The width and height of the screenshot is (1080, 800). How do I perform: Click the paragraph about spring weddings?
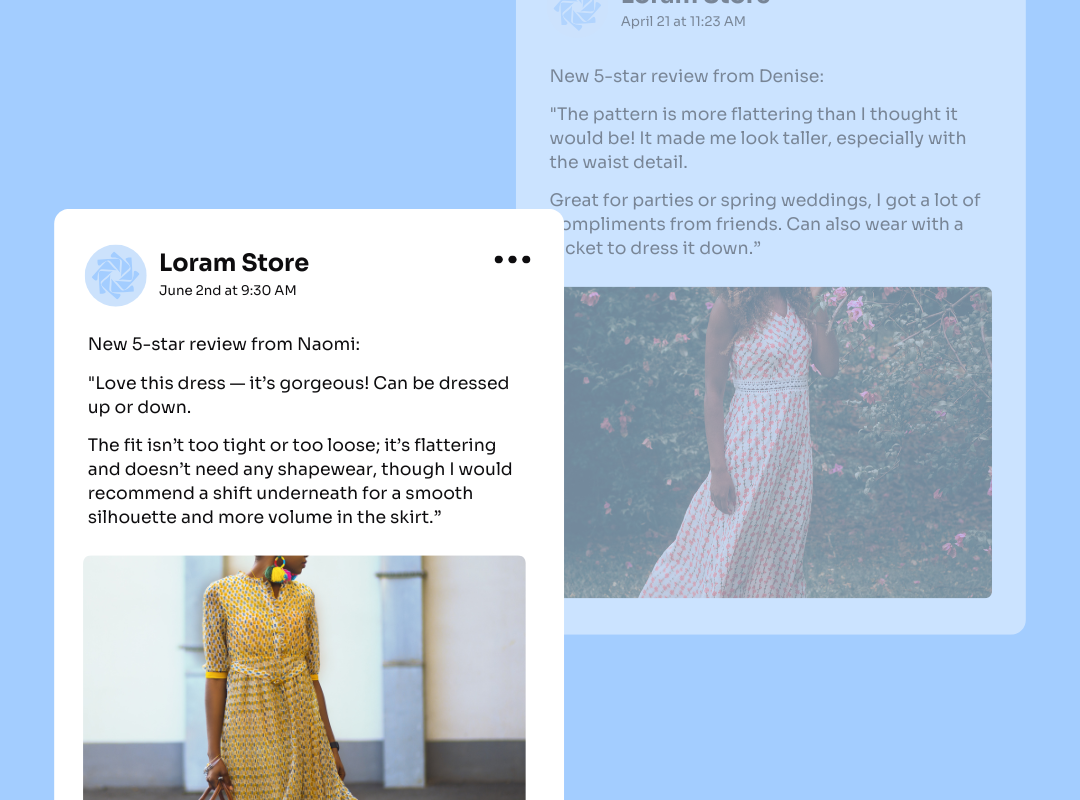(765, 224)
